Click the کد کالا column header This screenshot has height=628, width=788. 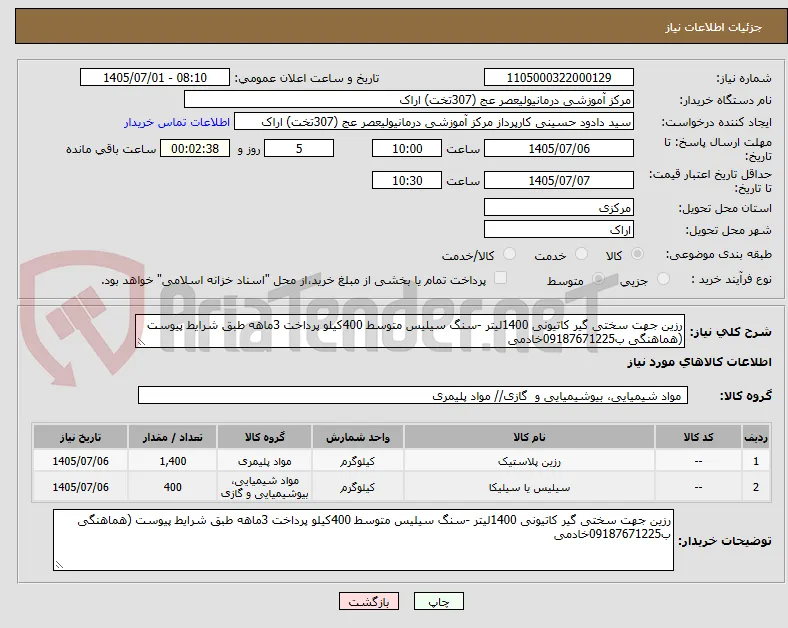coord(698,437)
